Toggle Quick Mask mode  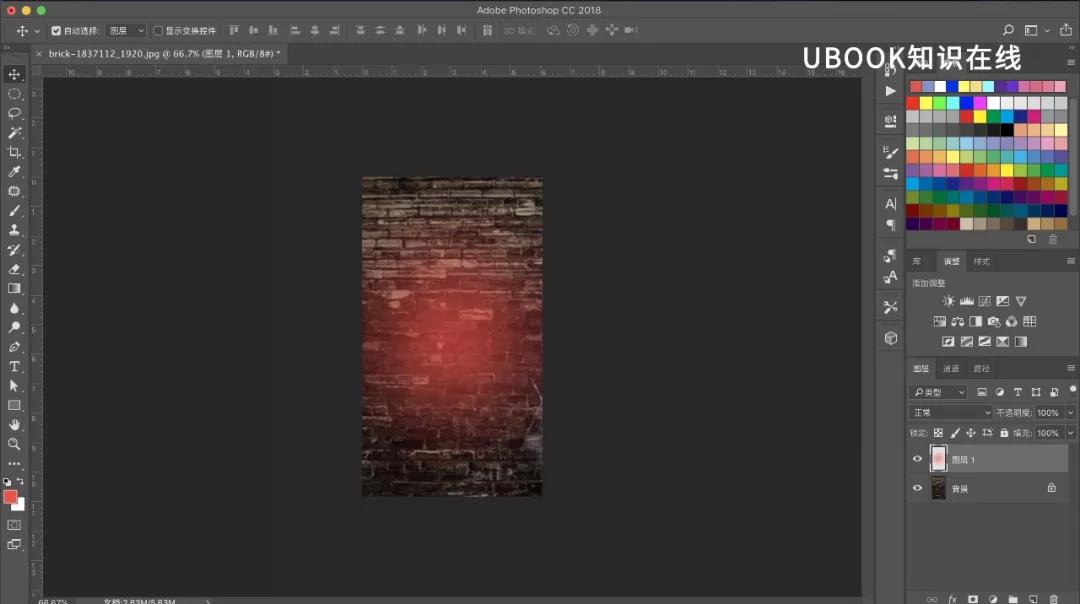pos(14,525)
